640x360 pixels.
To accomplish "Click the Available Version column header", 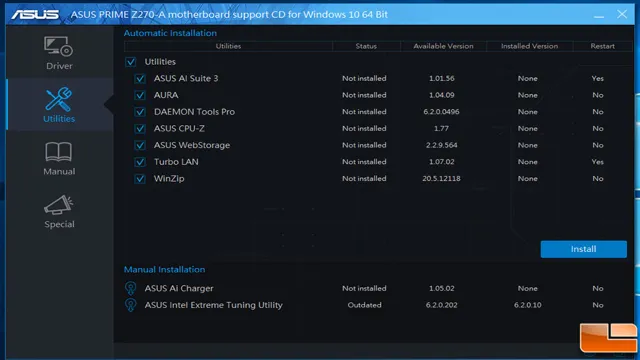I will 443,46.
